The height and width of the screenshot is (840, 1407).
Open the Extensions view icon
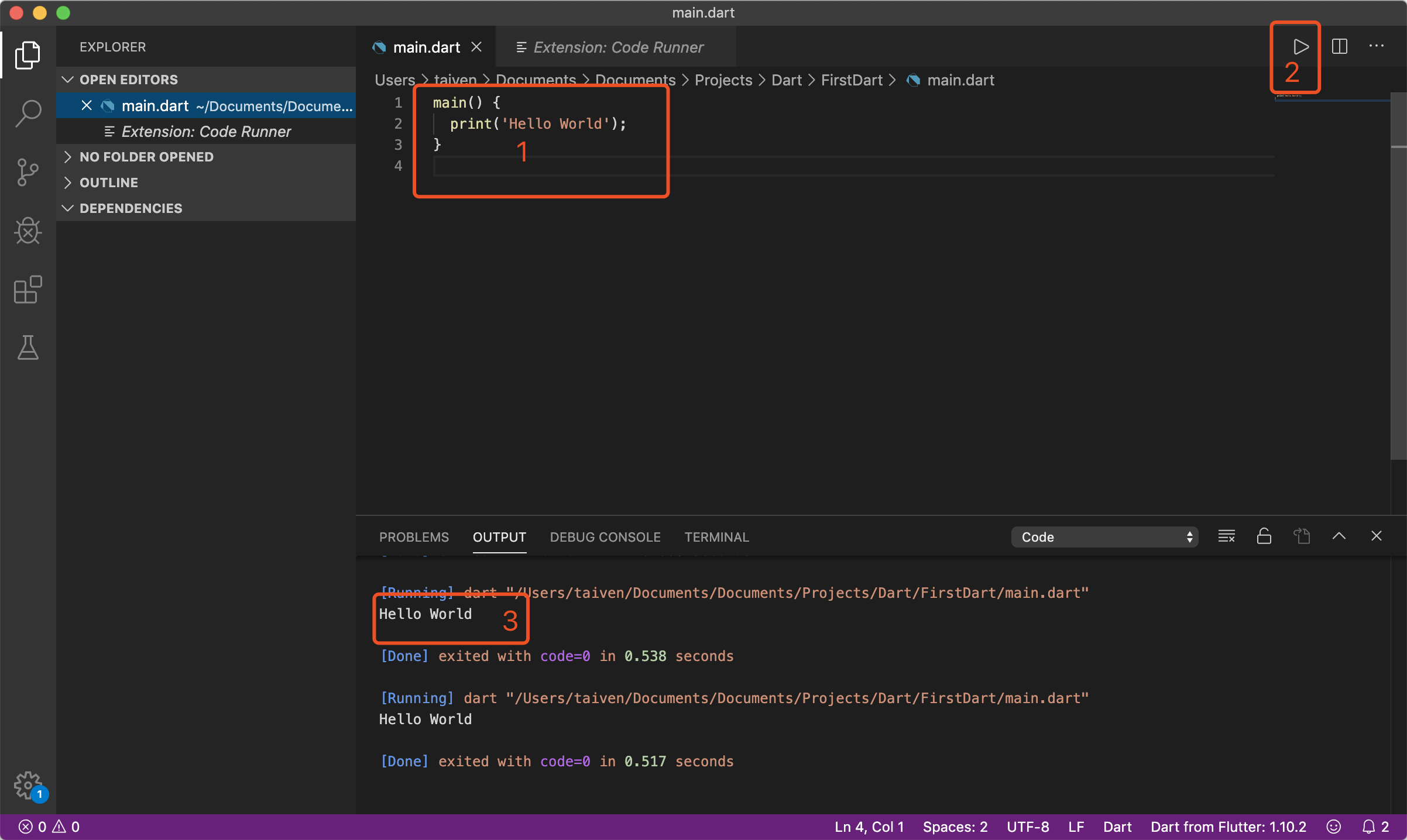pos(28,290)
